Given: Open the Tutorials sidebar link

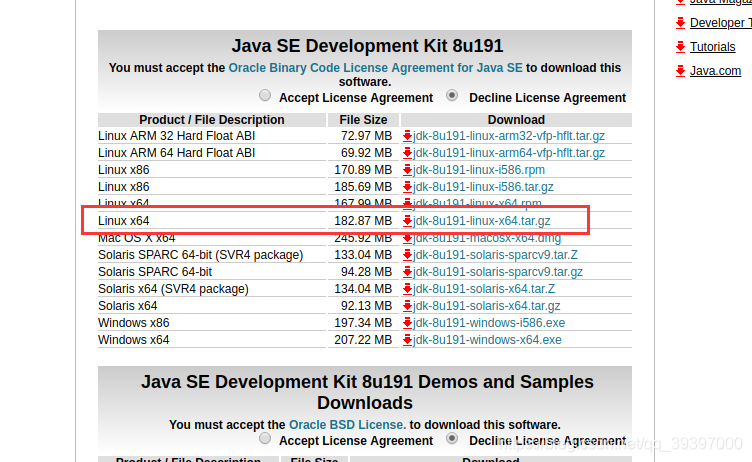Looking at the screenshot, I should (712, 47).
